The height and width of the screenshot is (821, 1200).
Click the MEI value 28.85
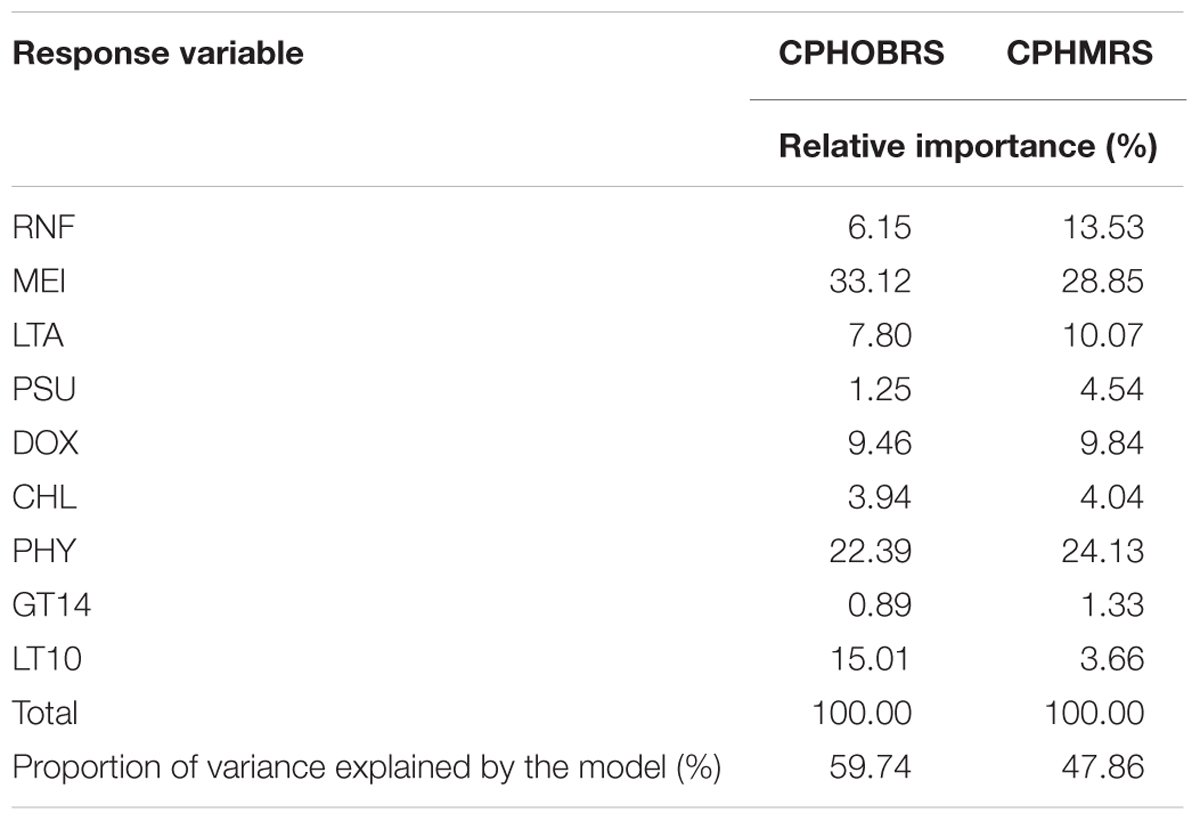click(x=1102, y=281)
